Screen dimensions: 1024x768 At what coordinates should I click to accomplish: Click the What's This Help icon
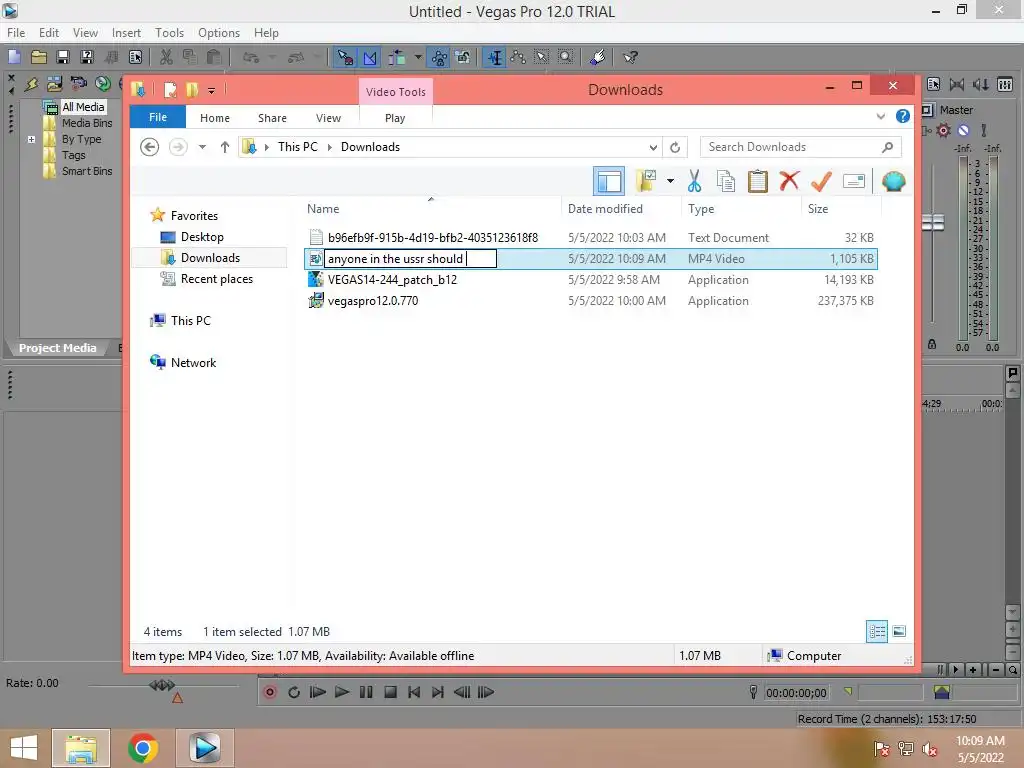[x=630, y=57]
